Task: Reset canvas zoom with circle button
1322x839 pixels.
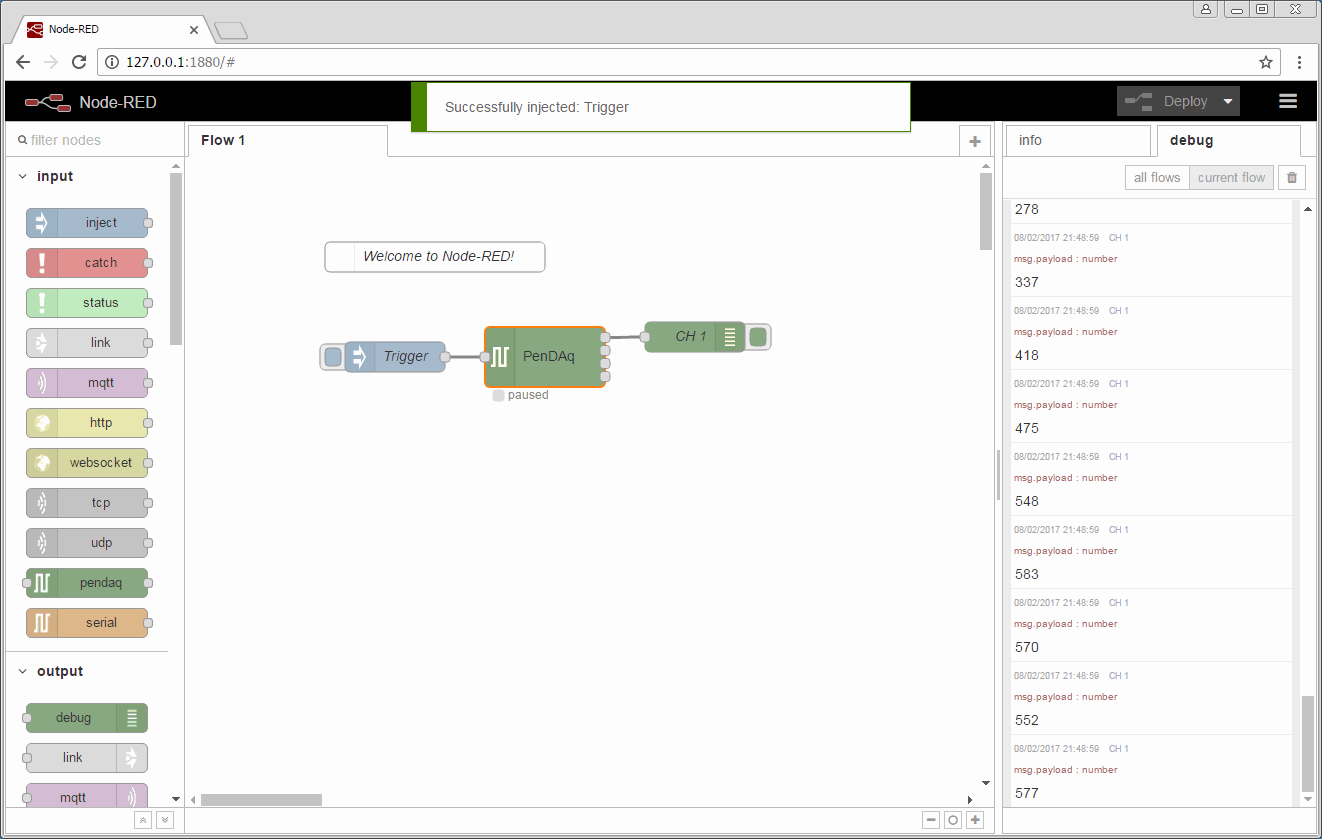Action: [953, 820]
